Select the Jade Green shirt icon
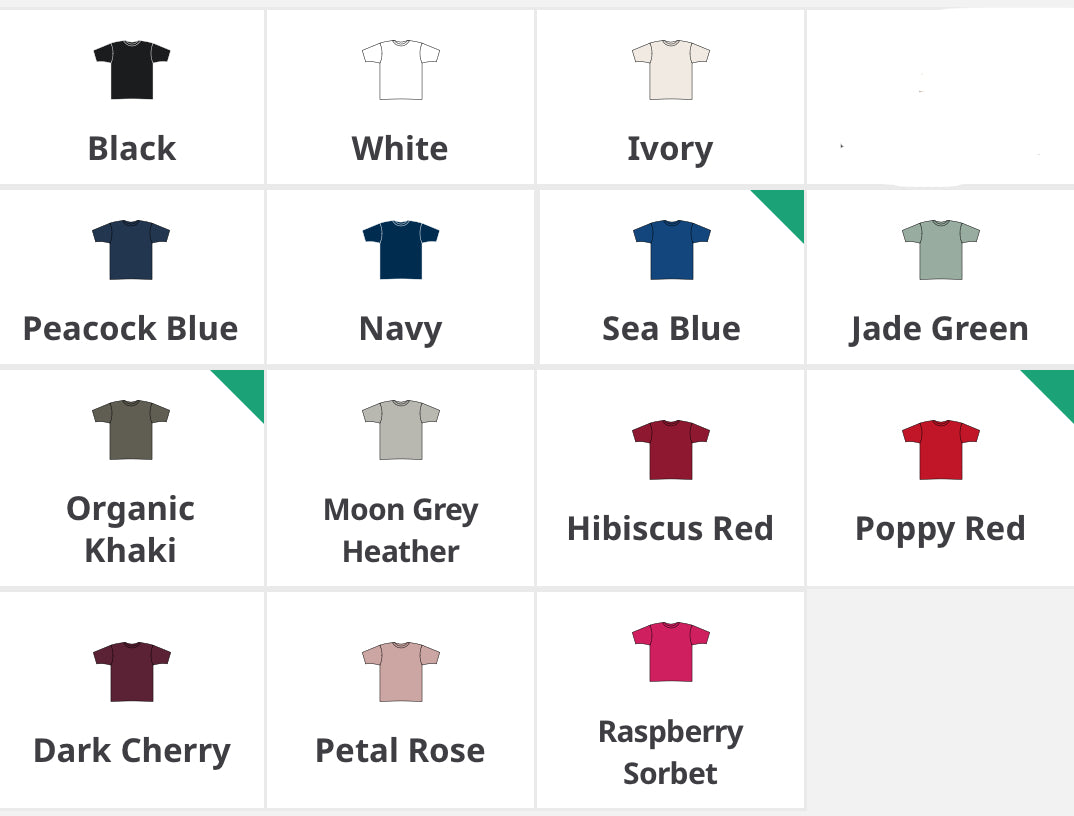Image resolution: width=1074 pixels, height=816 pixels. (x=940, y=250)
